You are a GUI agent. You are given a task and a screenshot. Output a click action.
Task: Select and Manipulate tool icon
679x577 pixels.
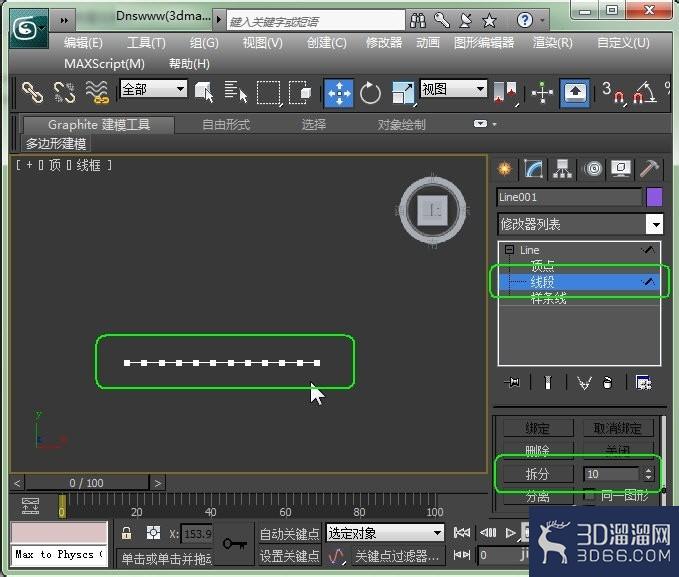[542, 92]
